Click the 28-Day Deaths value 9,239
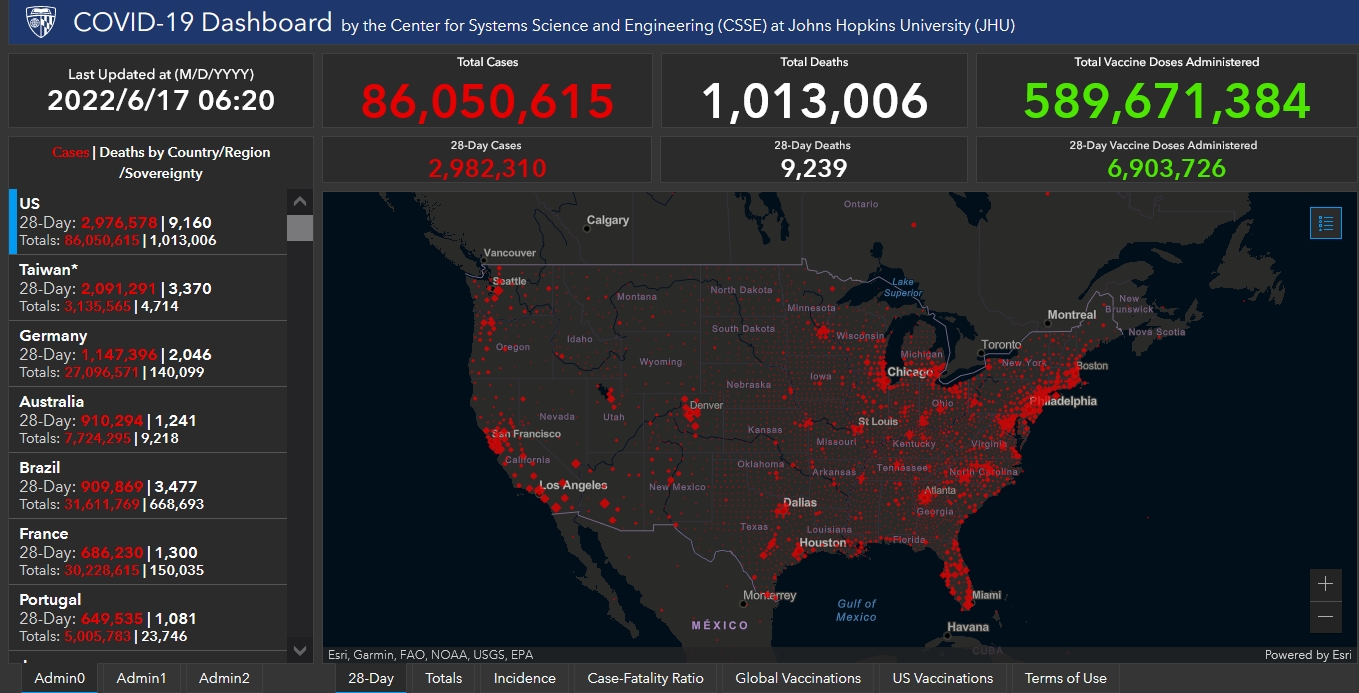1359x693 pixels. (x=814, y=168)
